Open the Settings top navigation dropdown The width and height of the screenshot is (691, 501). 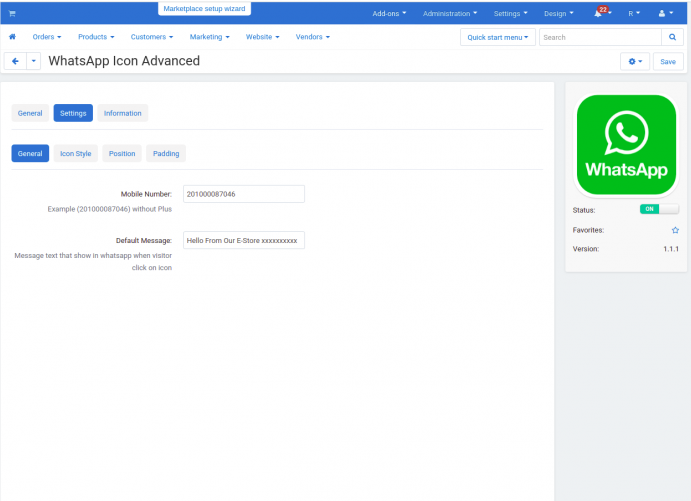point(510,13)
